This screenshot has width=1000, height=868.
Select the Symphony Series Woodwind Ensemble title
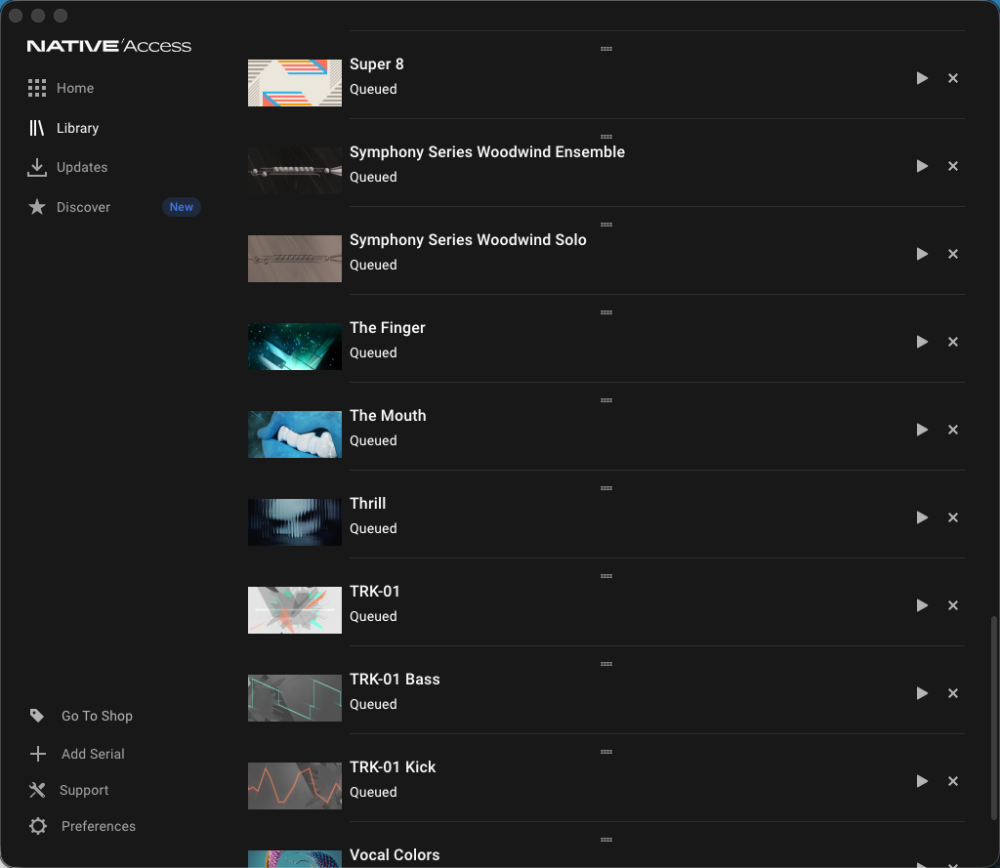[x=487, y=152]
